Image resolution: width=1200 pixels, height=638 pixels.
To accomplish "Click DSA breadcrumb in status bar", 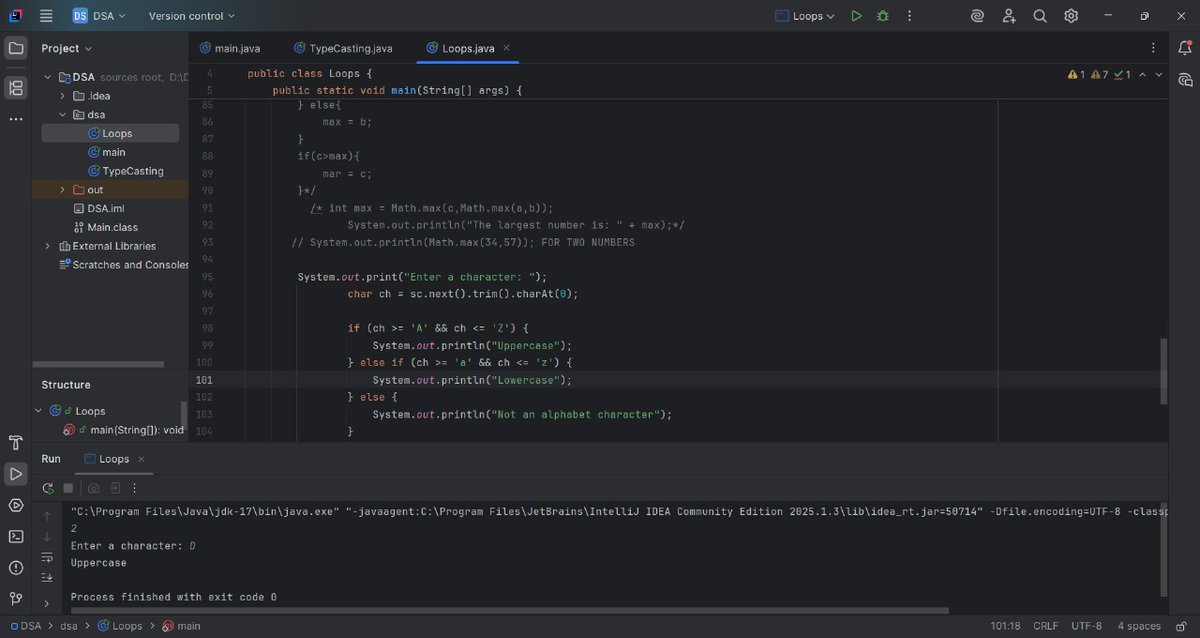I will coord(25,626).
